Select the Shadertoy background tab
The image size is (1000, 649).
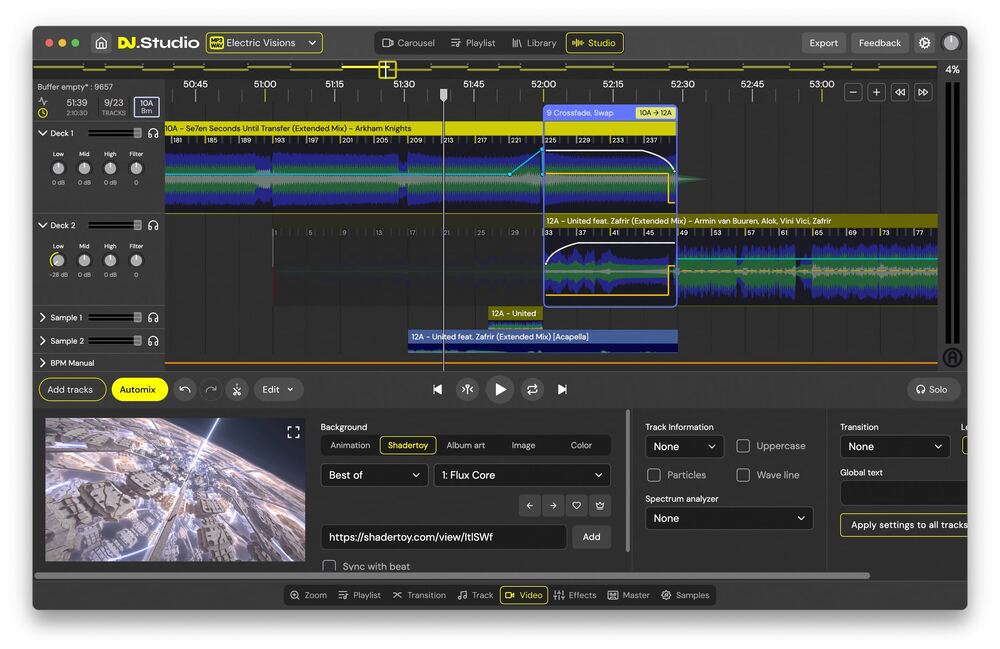(x=407, y=445)
